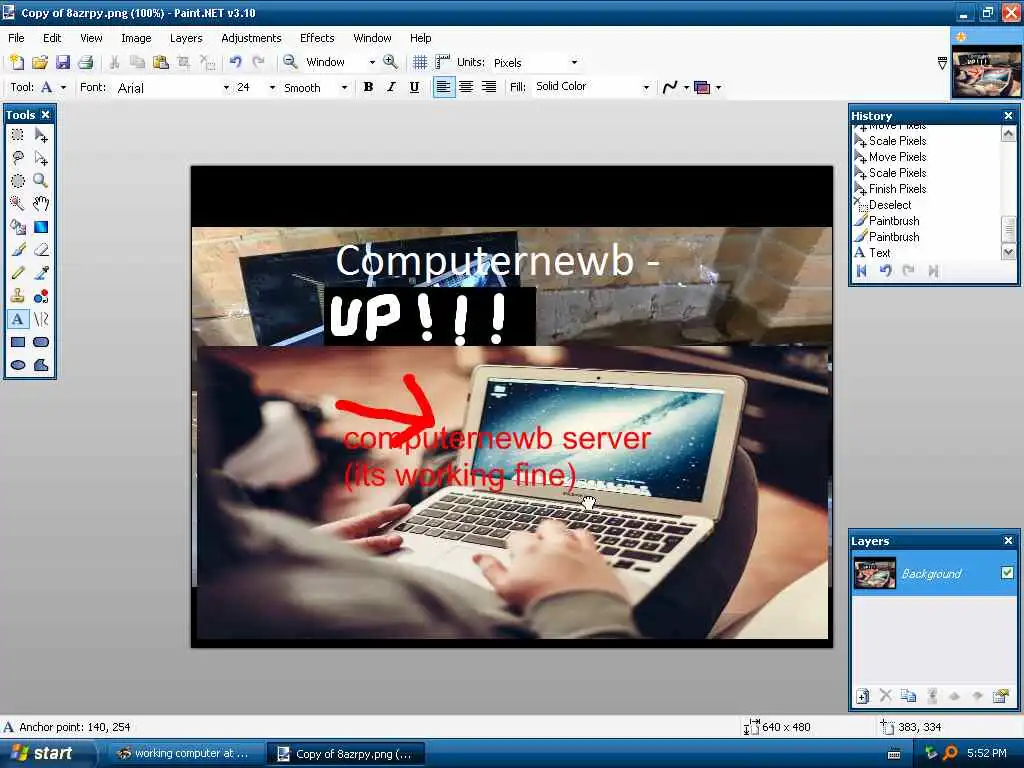Viewport: 1024px width, 768px height.
Task: Click the Zoom In magnifier icon
Action: pos(391,62)
